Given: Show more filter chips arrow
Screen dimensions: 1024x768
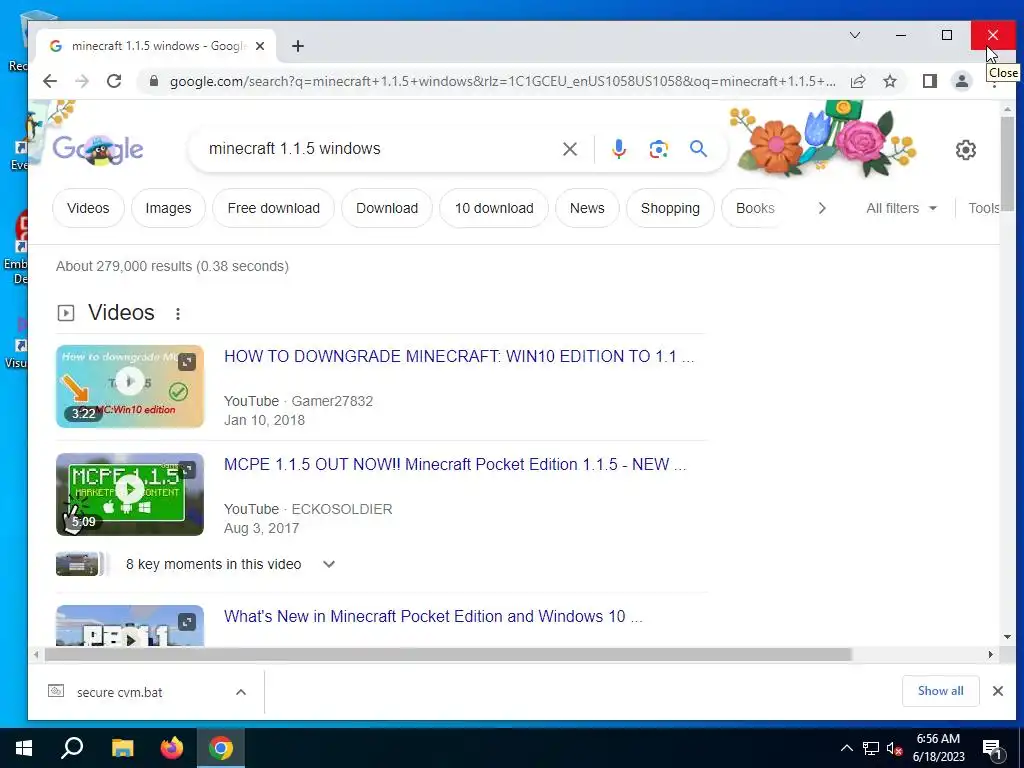Looking at the screenshot, I should 822,208.
